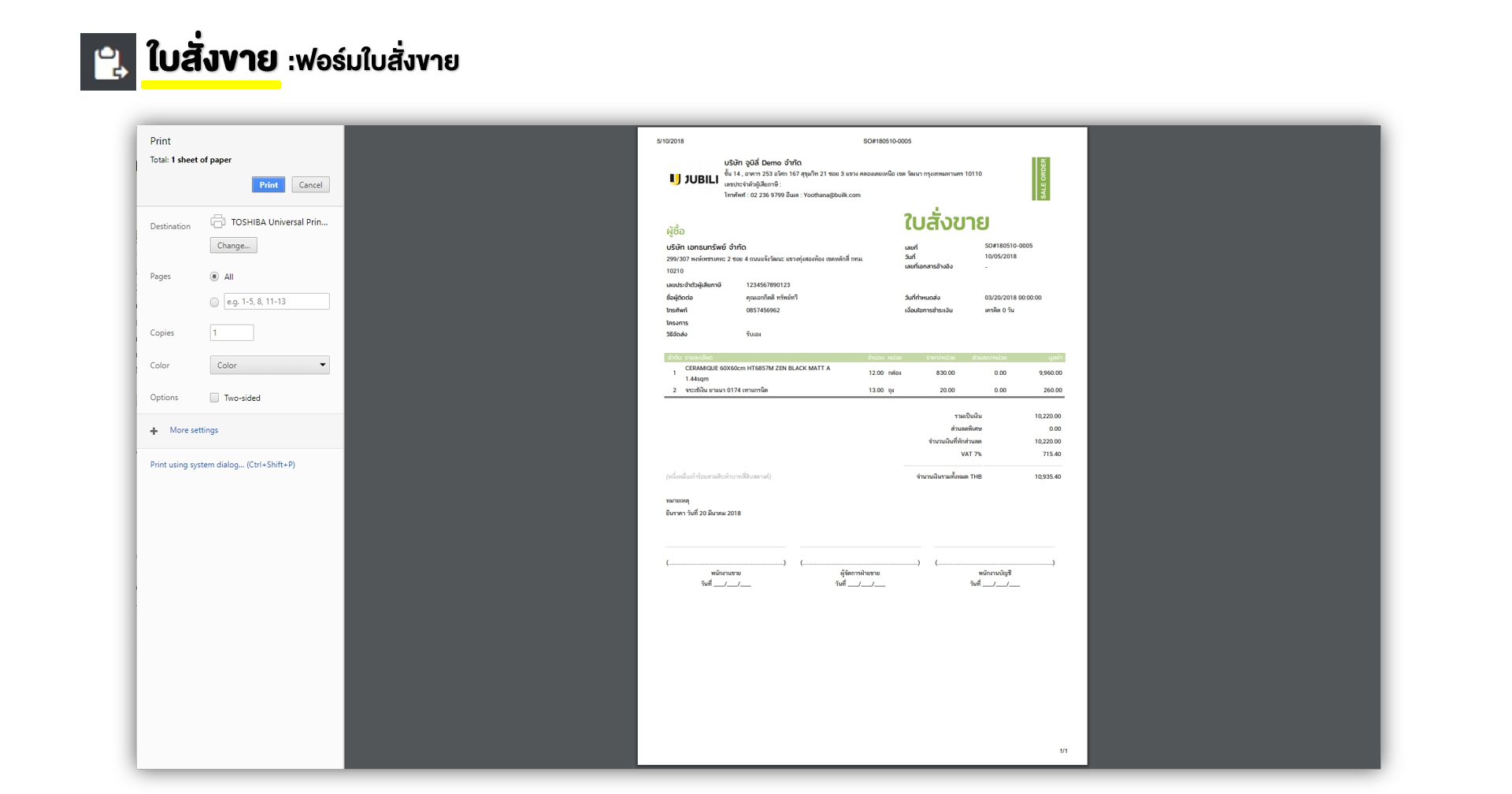Screen dimensions: 1512x794
Task: Click the page range input field
Action: [276, 302]
